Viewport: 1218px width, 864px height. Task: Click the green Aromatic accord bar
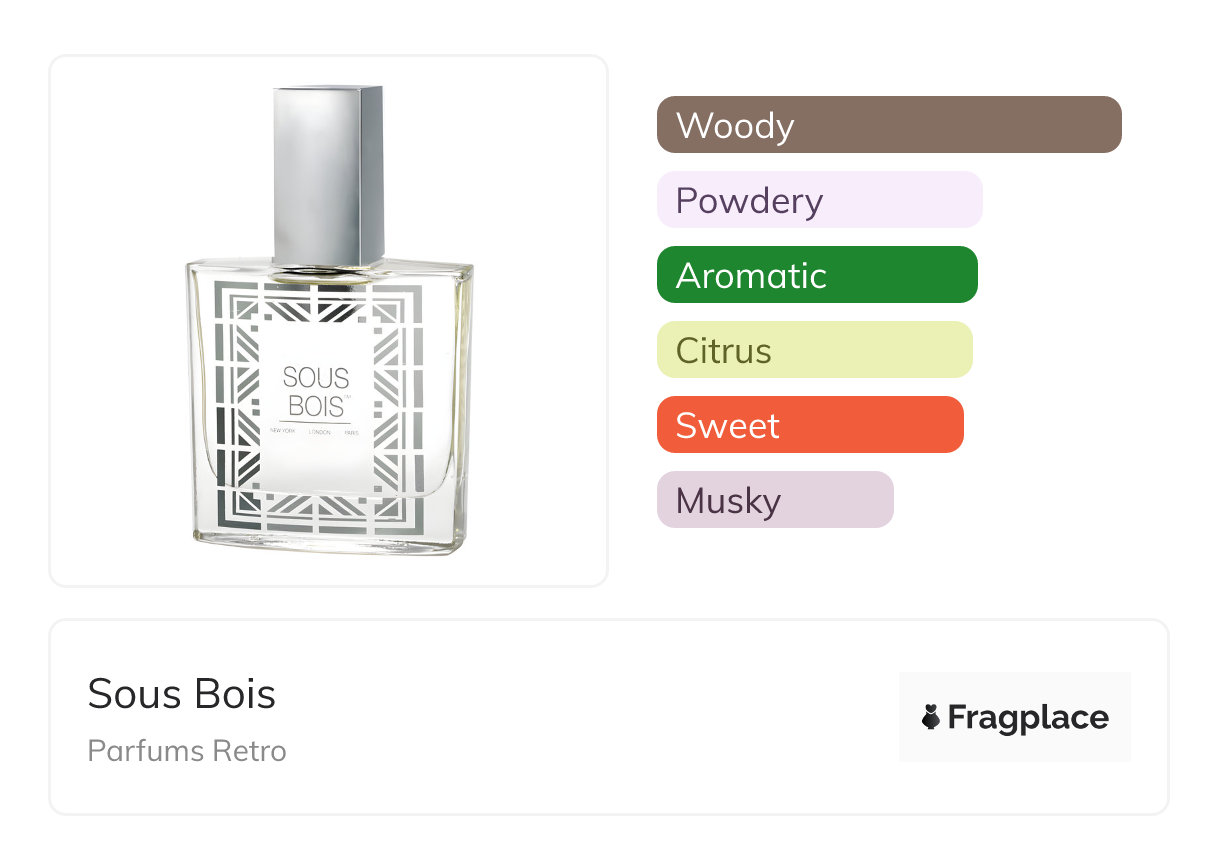(816, 275)
